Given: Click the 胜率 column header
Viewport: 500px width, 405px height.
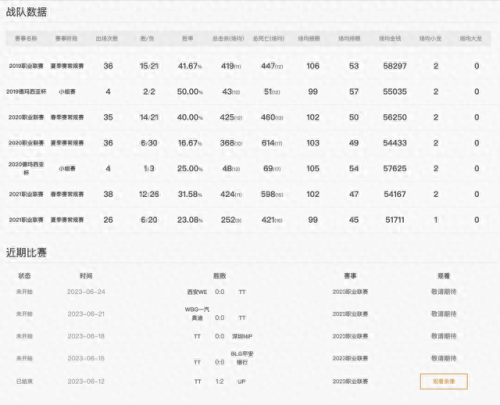Looking at the screenshot, I should (188, 39).
